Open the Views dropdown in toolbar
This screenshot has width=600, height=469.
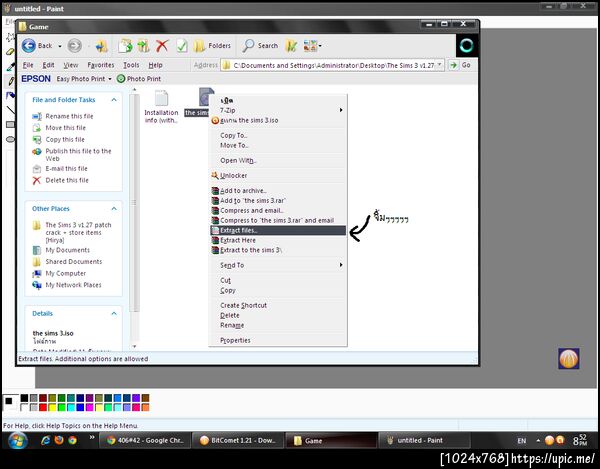[312, 46]
